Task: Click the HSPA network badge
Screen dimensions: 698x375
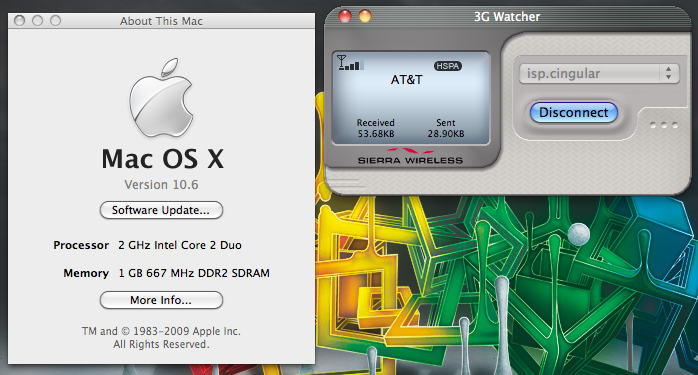Action: (447, 66)
